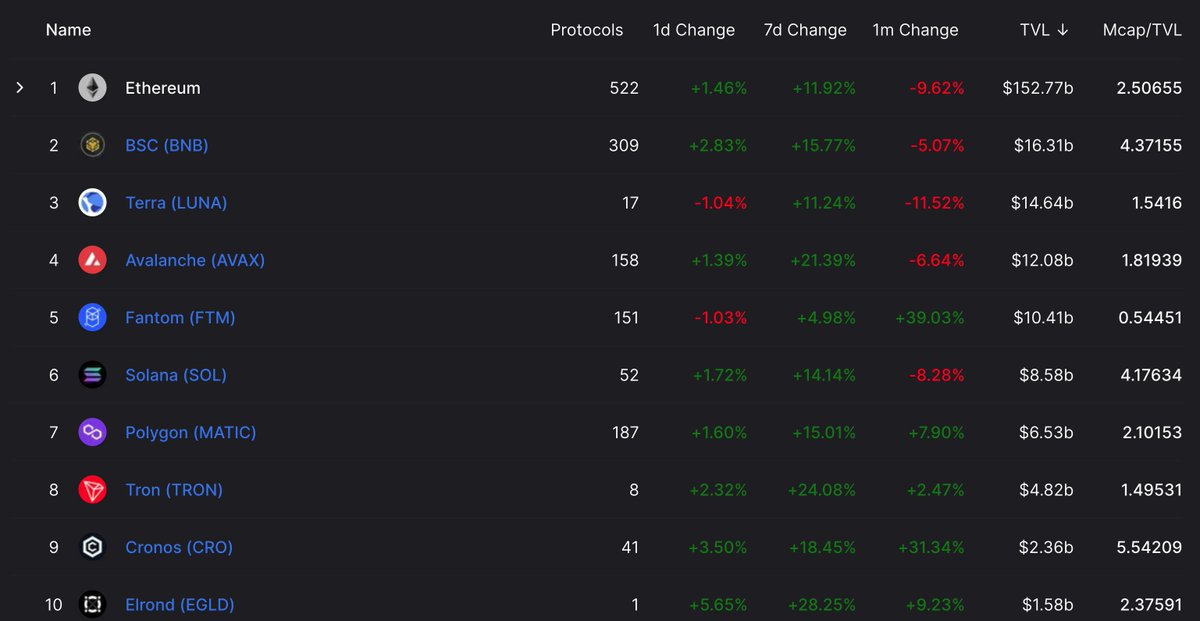The image size is (1200, 621).
Task: Click Cronos's Mcap/TVL value 5.54209
Action: pos(1149,547)
